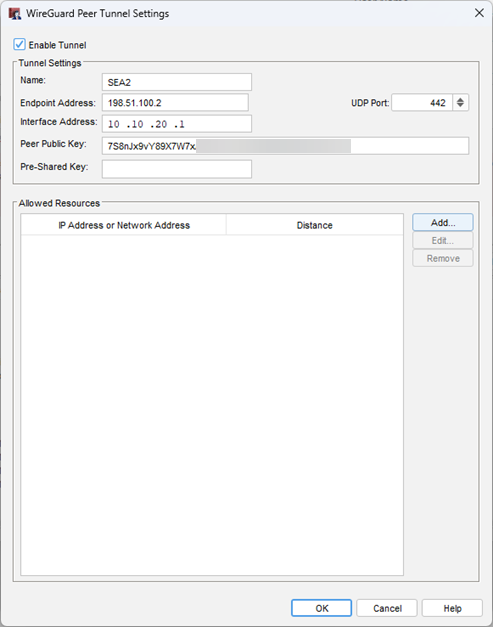Decrease UDP Port with down arrow
493x627 pixels.
click(460, 106)
